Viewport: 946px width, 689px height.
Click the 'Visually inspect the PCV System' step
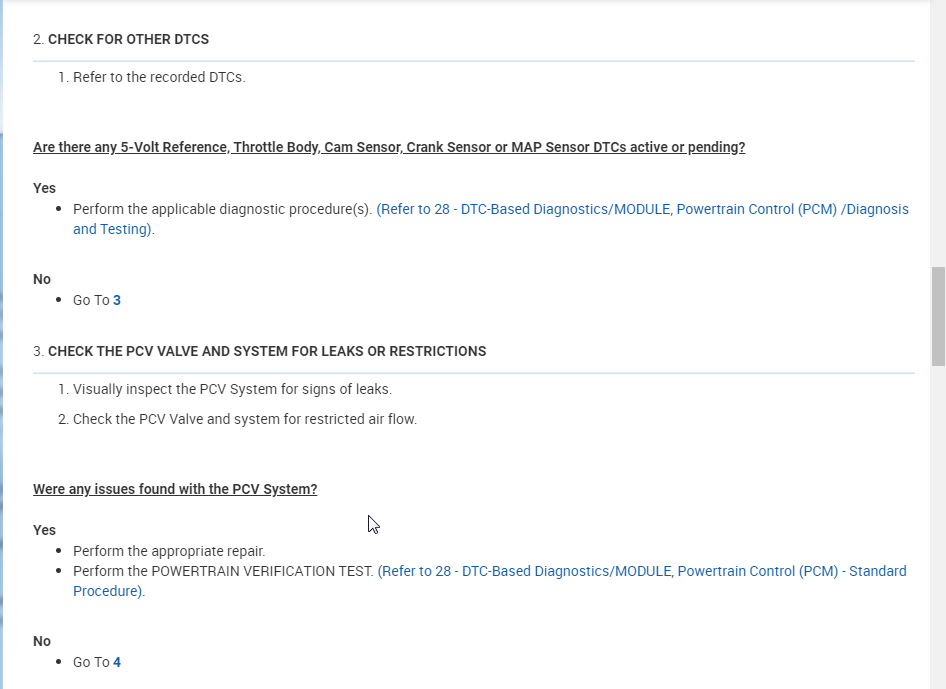232,389
